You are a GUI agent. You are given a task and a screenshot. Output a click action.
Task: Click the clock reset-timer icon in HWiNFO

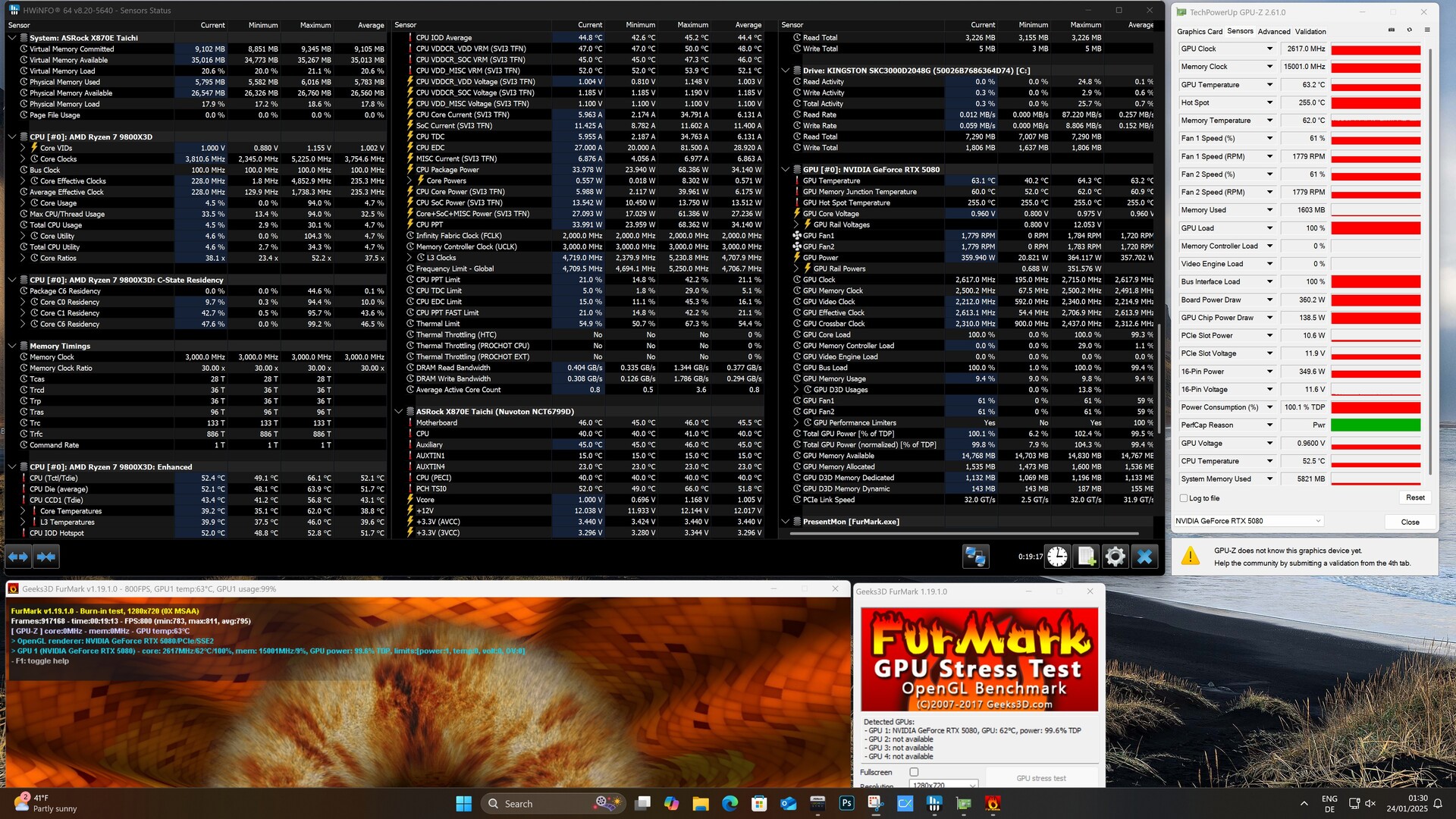1057,557
